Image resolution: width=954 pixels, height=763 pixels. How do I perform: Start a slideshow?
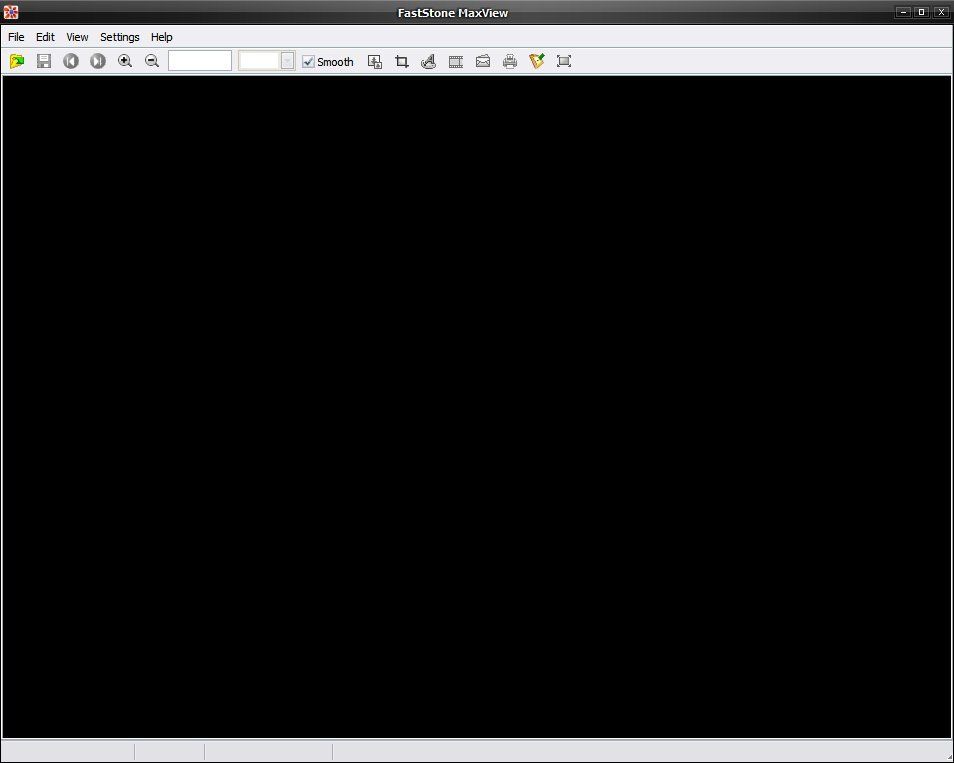pos(456,61)
